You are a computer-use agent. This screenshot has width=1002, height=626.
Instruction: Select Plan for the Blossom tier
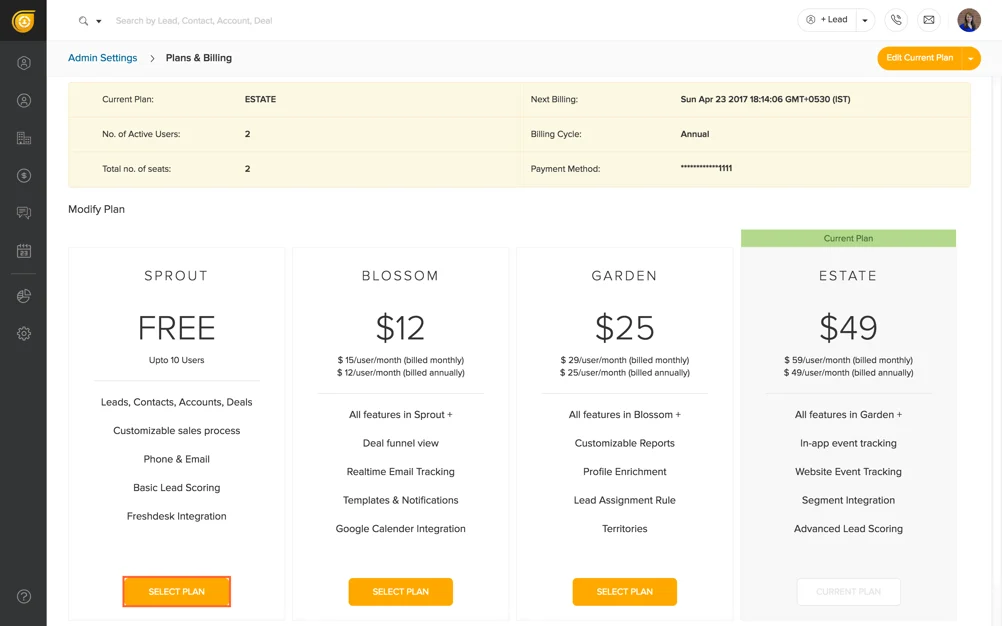400,591
